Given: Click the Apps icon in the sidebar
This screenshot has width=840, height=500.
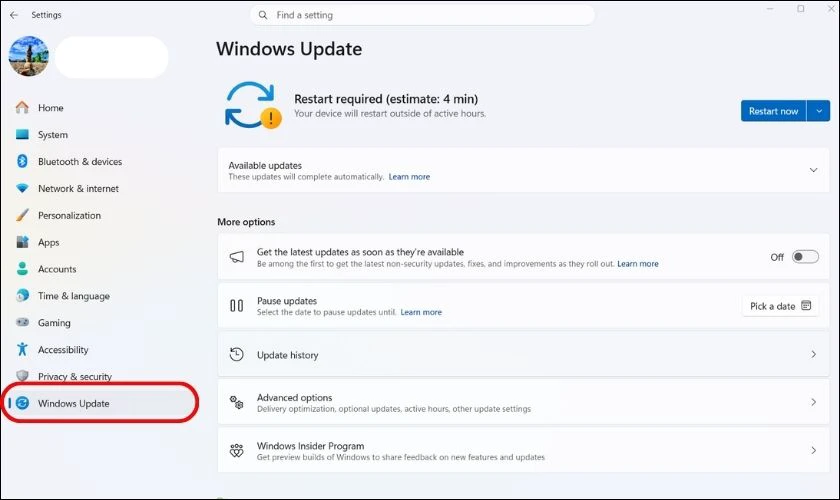Looking at the screenshot, I should coord(22,242).
